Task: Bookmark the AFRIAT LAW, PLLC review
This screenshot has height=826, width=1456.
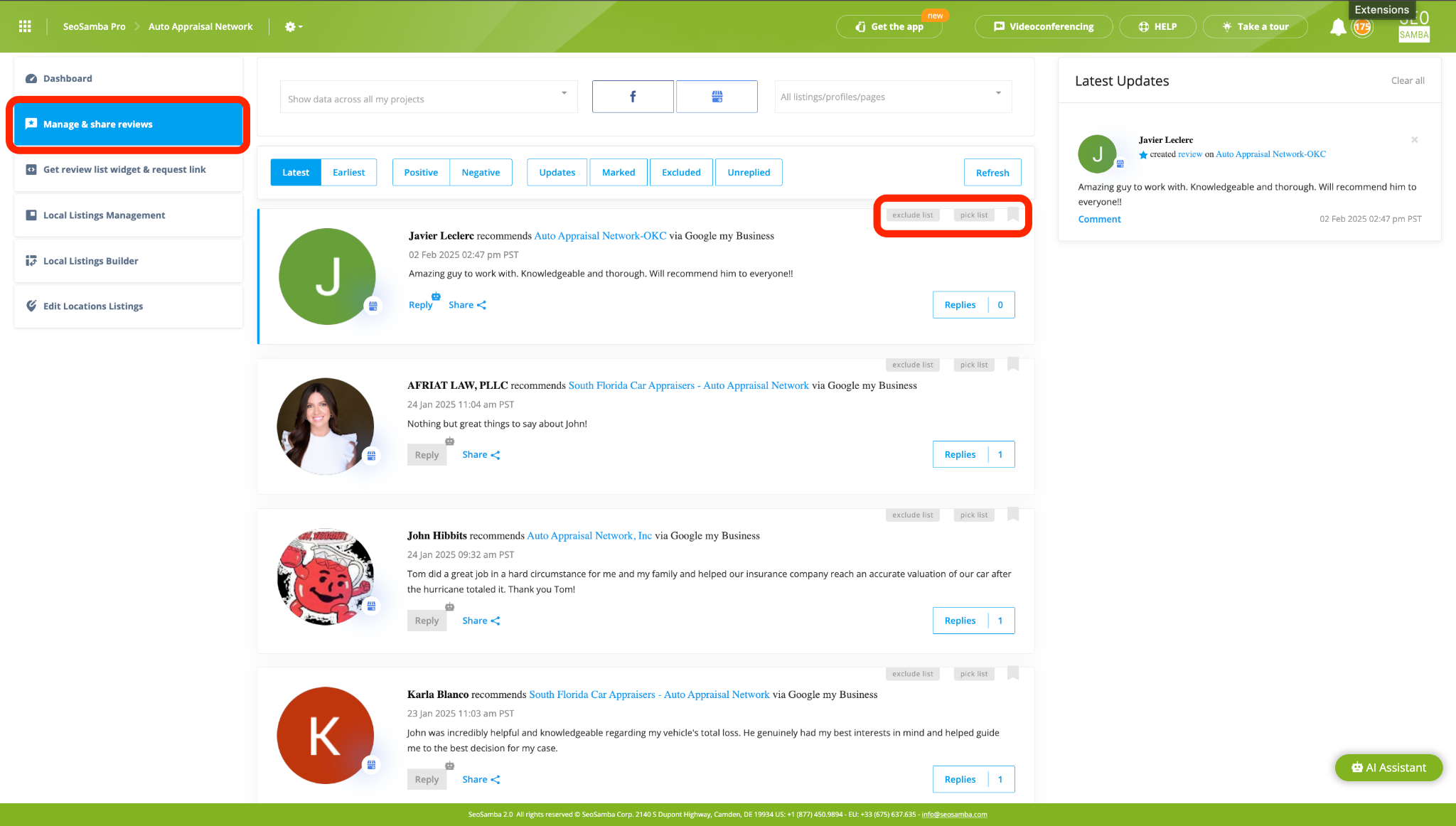Action: pyautogui.click(x=1013, y=364)
